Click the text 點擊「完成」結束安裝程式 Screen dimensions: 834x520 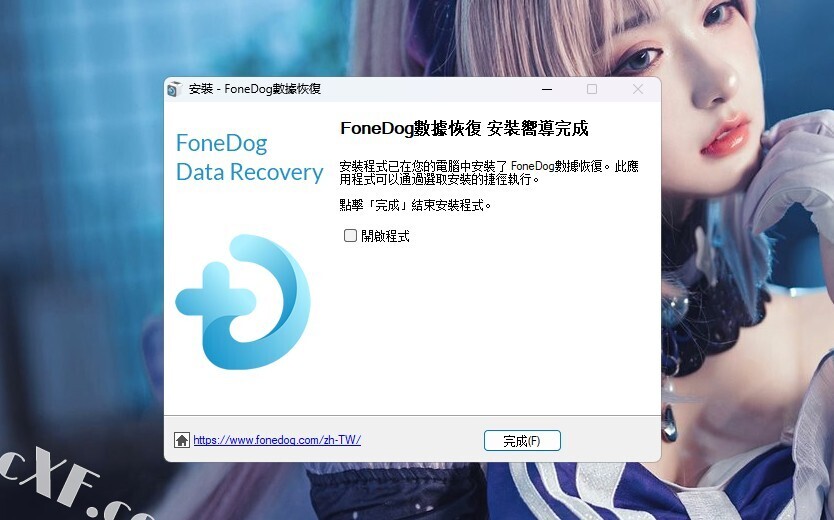[x=415, y=205]
